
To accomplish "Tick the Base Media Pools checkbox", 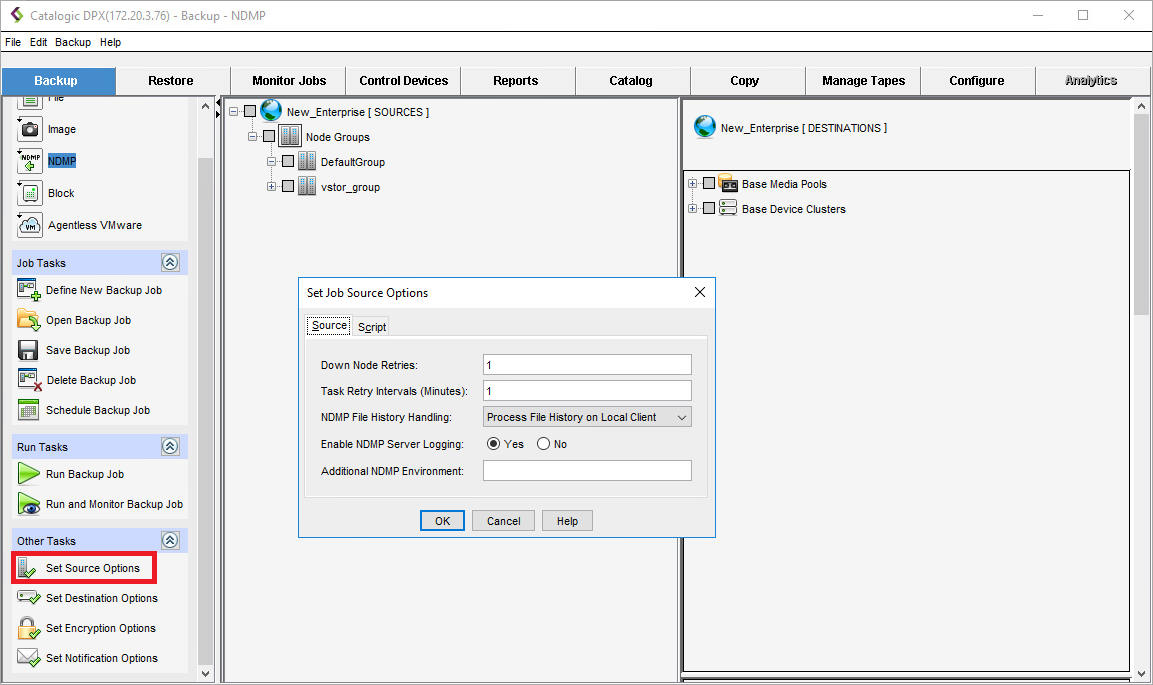I will [x=709, y=184].
